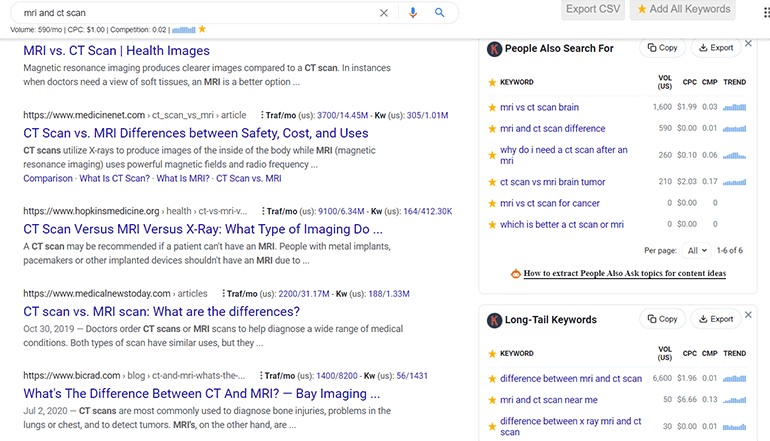Open medicinenet result options menu
The height and width of the screenshot is (441, 770).
[263, 116]
